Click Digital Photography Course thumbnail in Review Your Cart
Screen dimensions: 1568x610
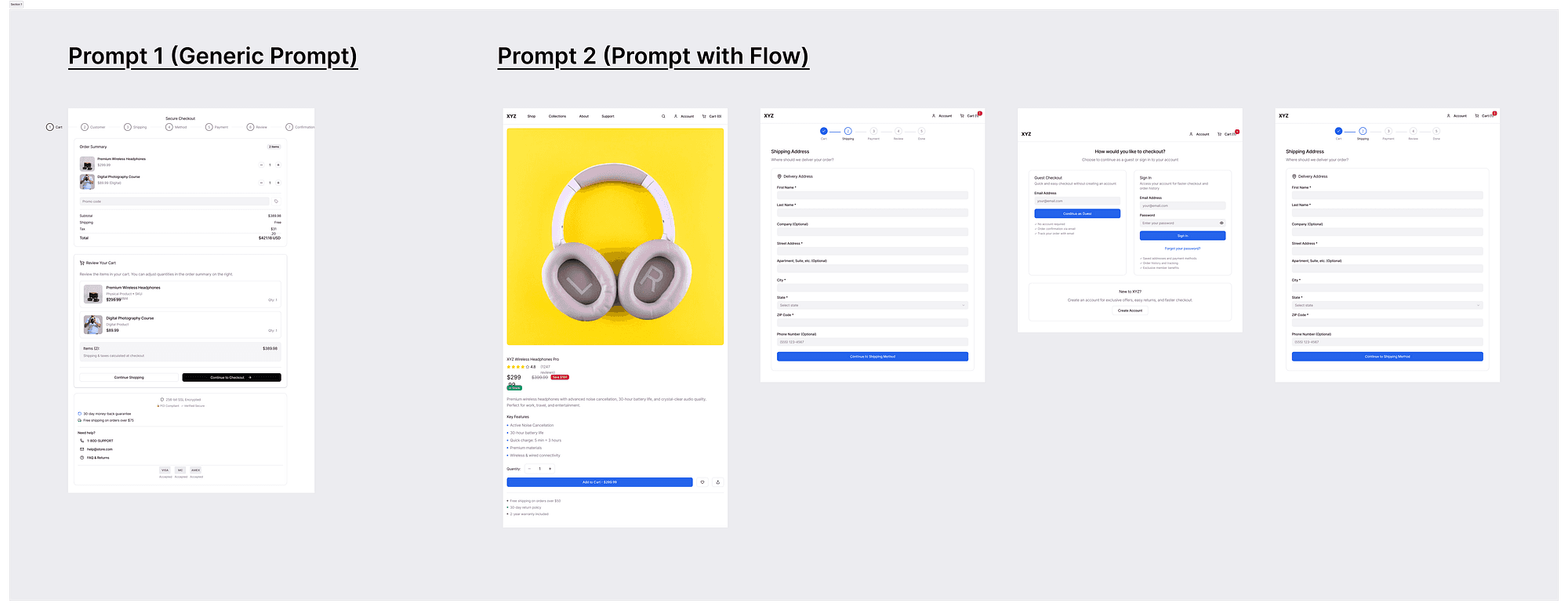coord(93,325)
